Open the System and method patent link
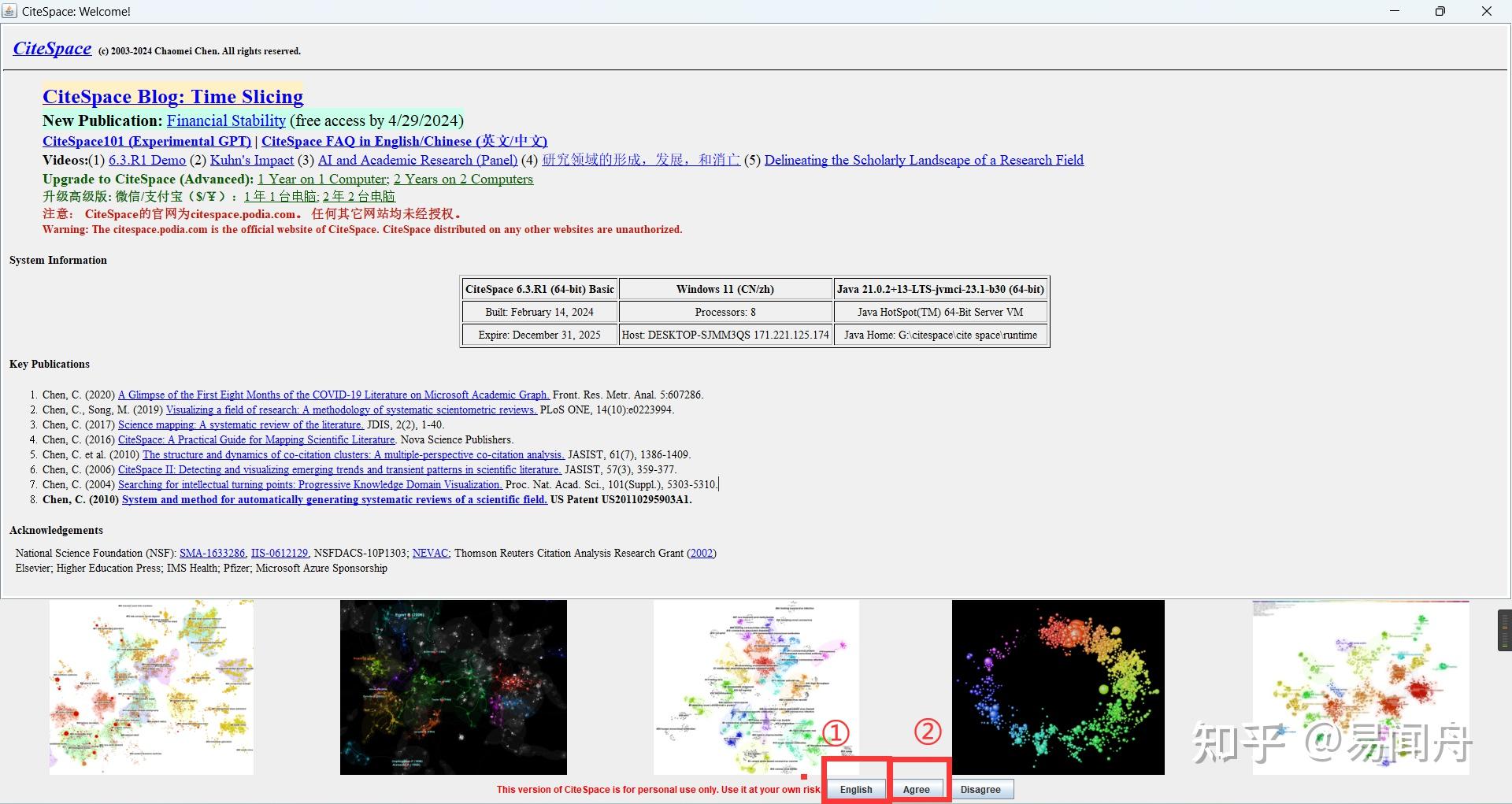The width and height of the screenshot is (1512, 804). (335, 499)
